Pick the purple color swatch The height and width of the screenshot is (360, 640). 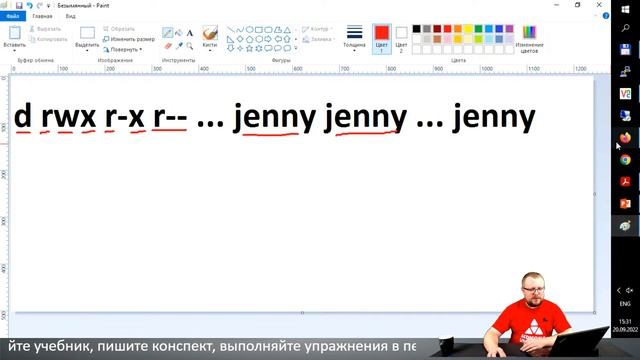(509, 29)
